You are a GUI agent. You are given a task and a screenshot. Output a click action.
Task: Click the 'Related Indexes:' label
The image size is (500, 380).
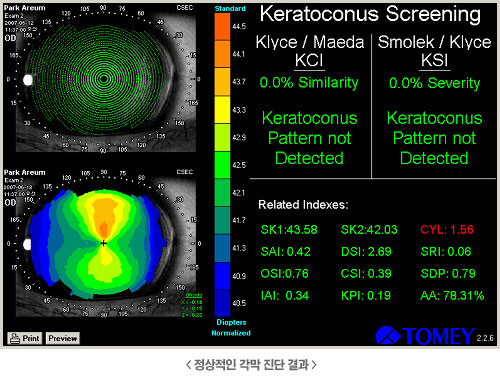tap(303, 205)
